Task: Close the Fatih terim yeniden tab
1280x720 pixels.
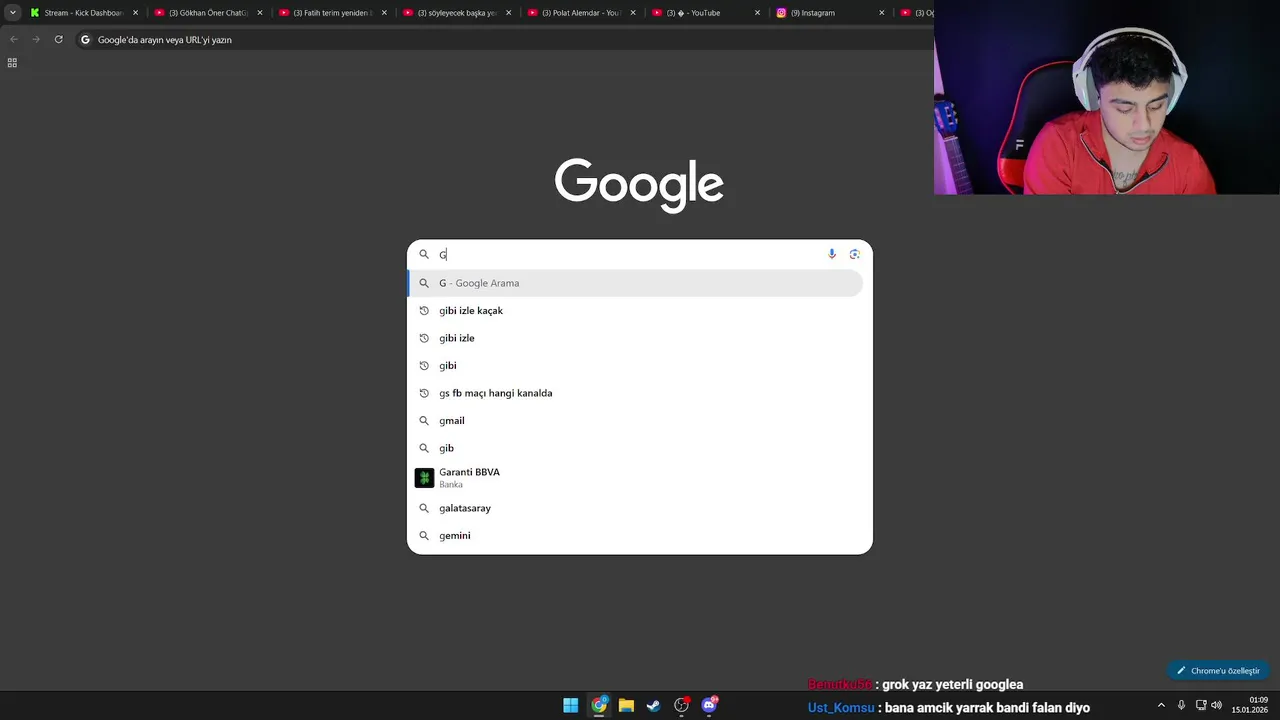Action: pos(384,13)
